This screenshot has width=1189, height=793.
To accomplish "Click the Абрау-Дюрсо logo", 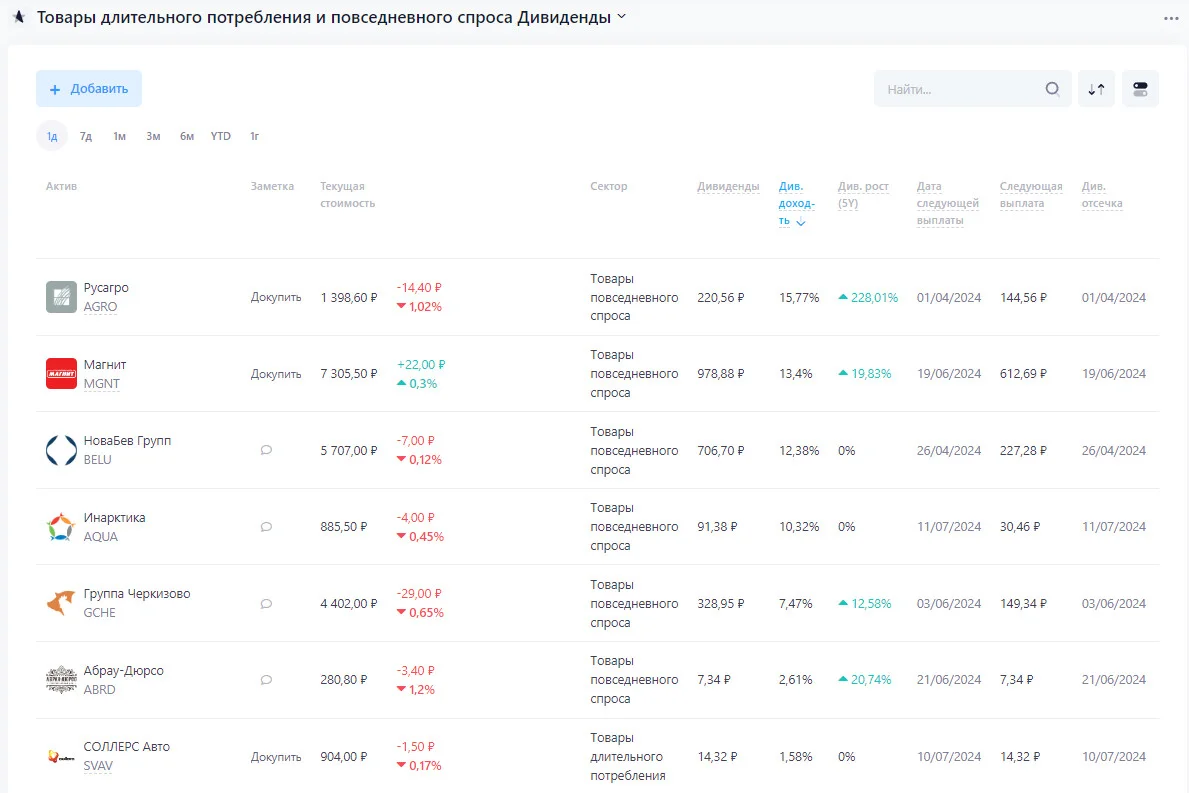I will (61, 680).
